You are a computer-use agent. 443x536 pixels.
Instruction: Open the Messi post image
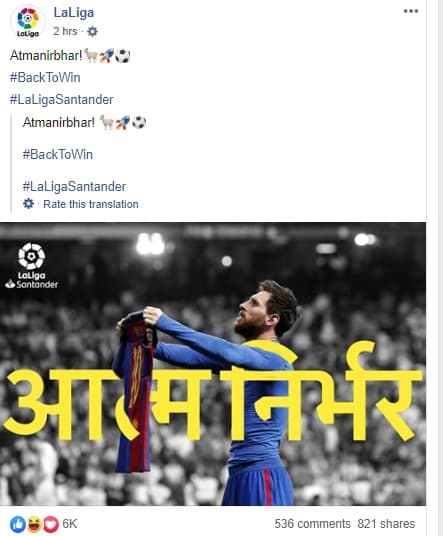(x=213, y=364)
